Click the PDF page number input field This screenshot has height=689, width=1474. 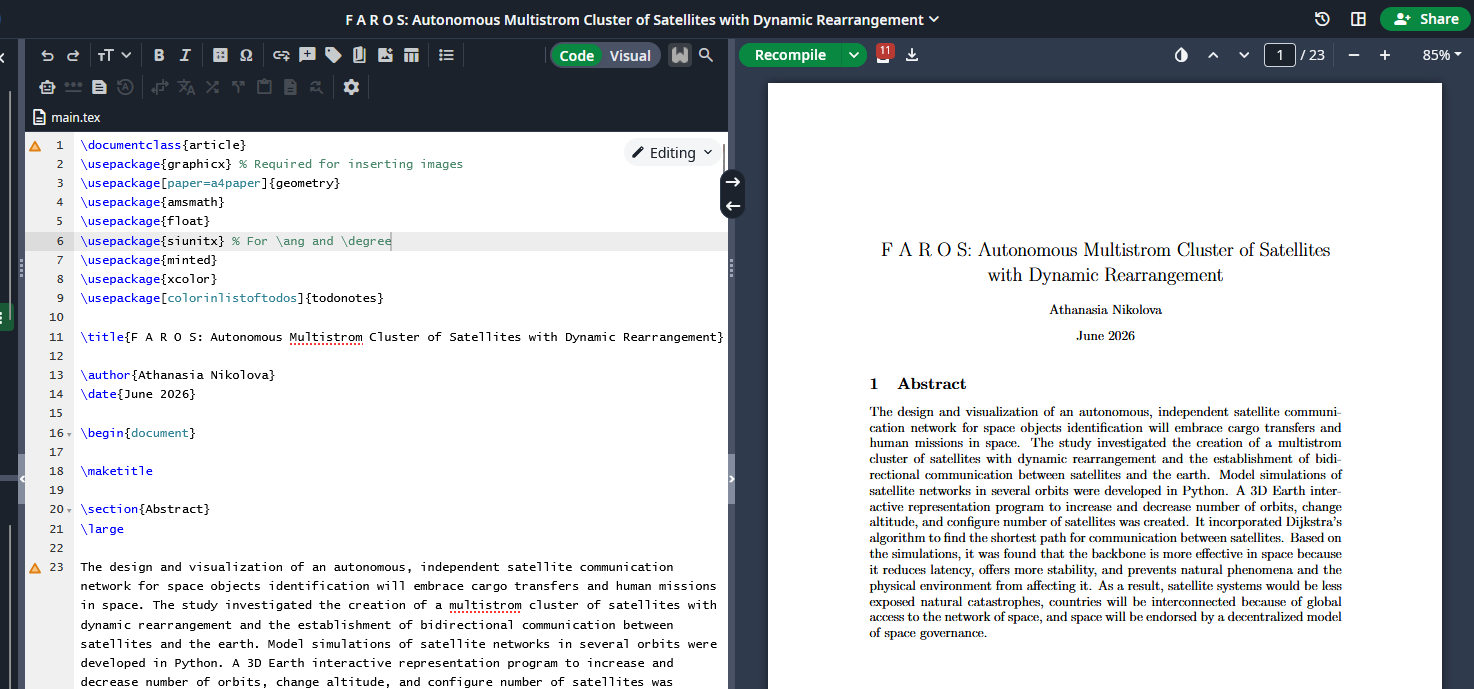[x=1280, y=55]
